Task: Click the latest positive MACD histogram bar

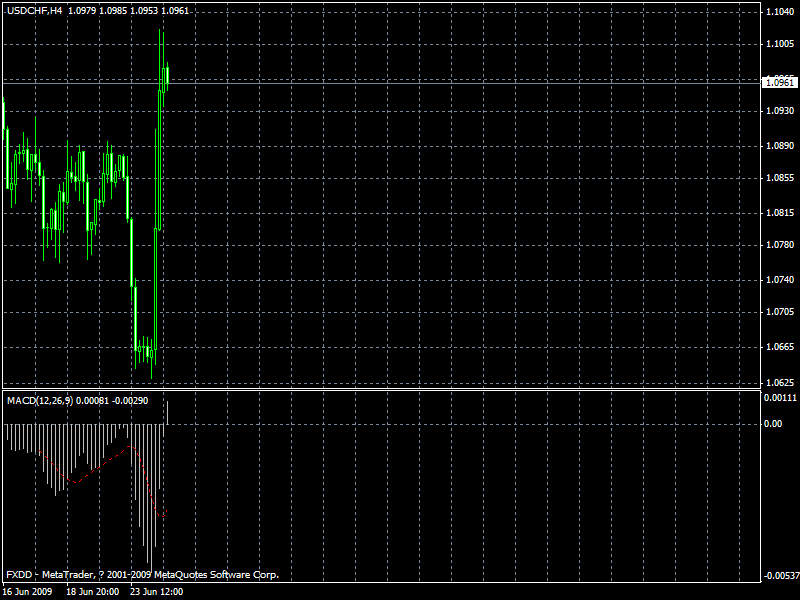Action: pyautogui.click(x=167, y=413)
